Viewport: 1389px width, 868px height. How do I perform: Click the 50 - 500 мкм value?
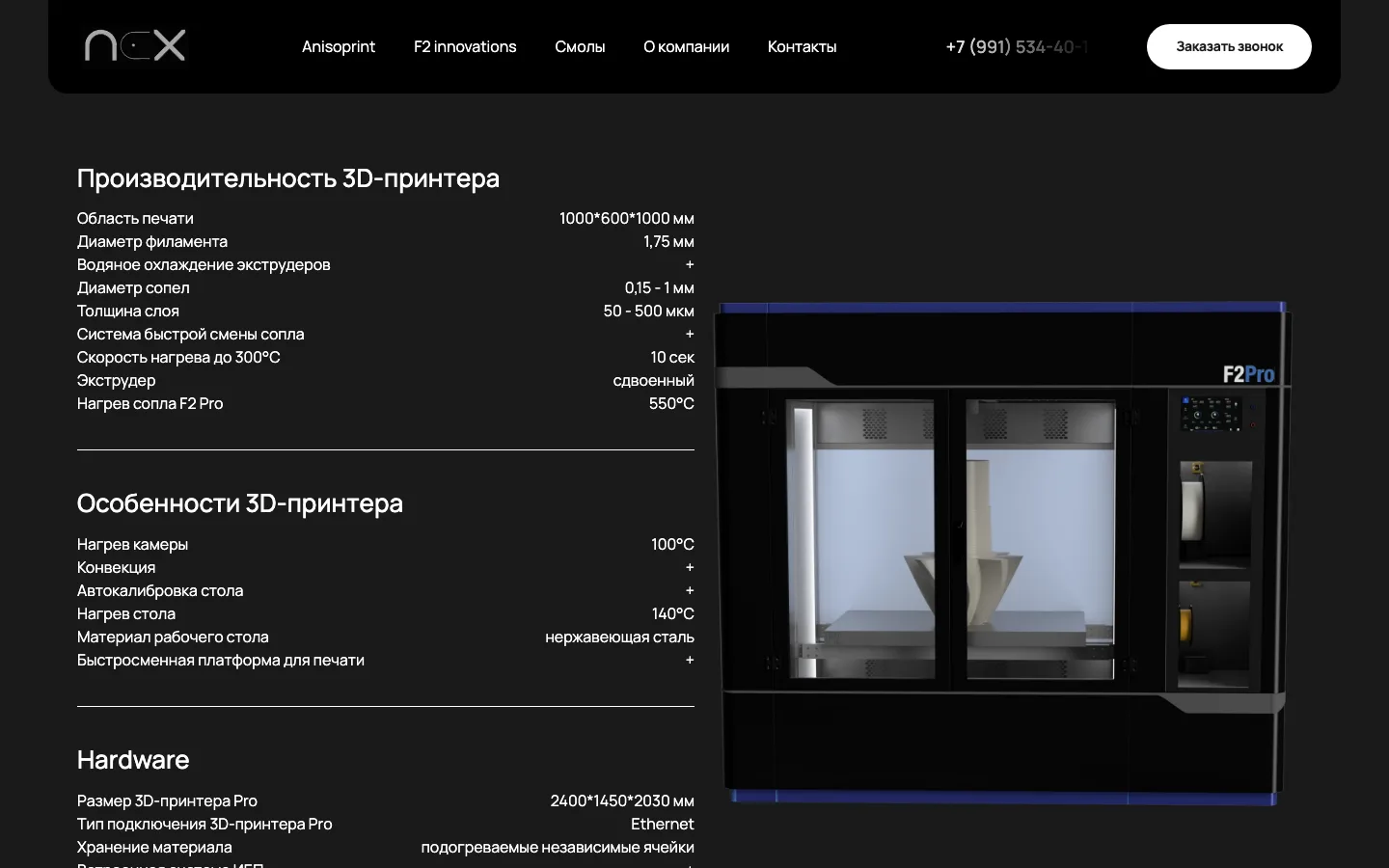click(x=648, y=311)
